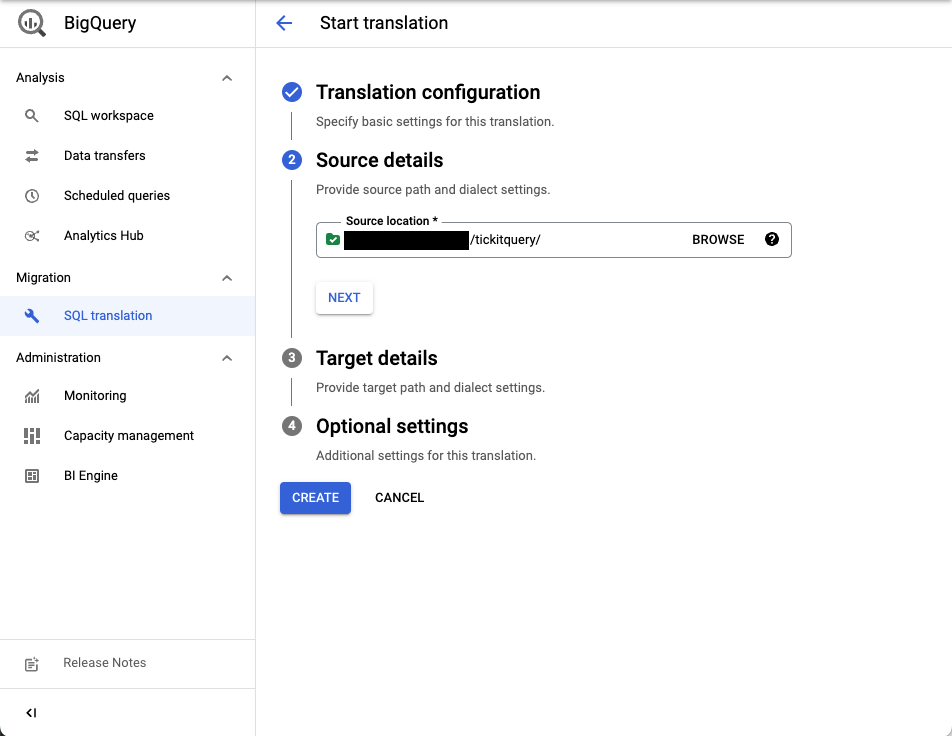
Task: Go to Analytics Hub
Action: click(x=102, y=235)
